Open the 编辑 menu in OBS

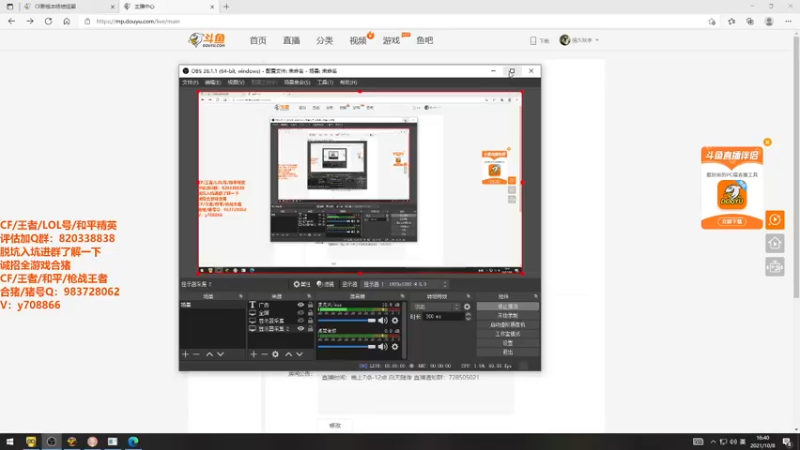[x=212, y=82]
